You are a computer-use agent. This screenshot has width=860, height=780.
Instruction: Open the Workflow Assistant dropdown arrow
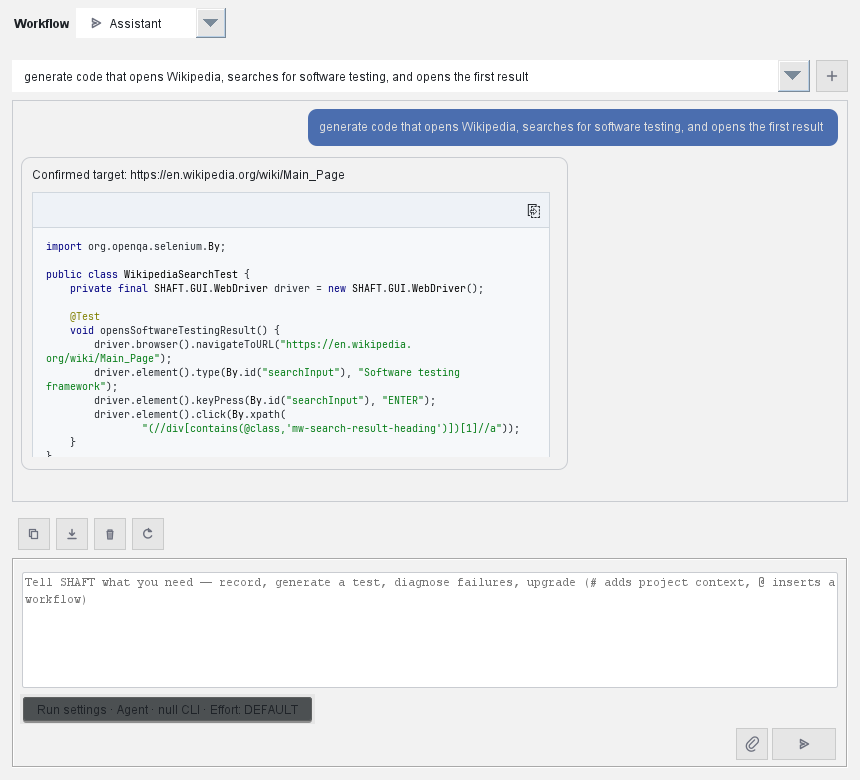(x=211, y=23)
